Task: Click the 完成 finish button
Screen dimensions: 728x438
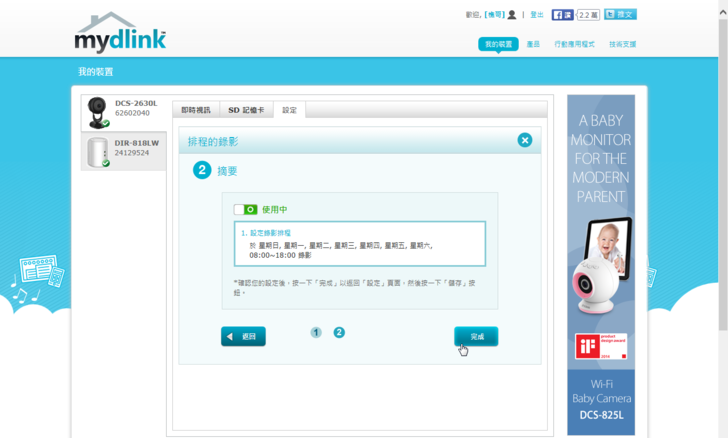Action: point(476,336)
